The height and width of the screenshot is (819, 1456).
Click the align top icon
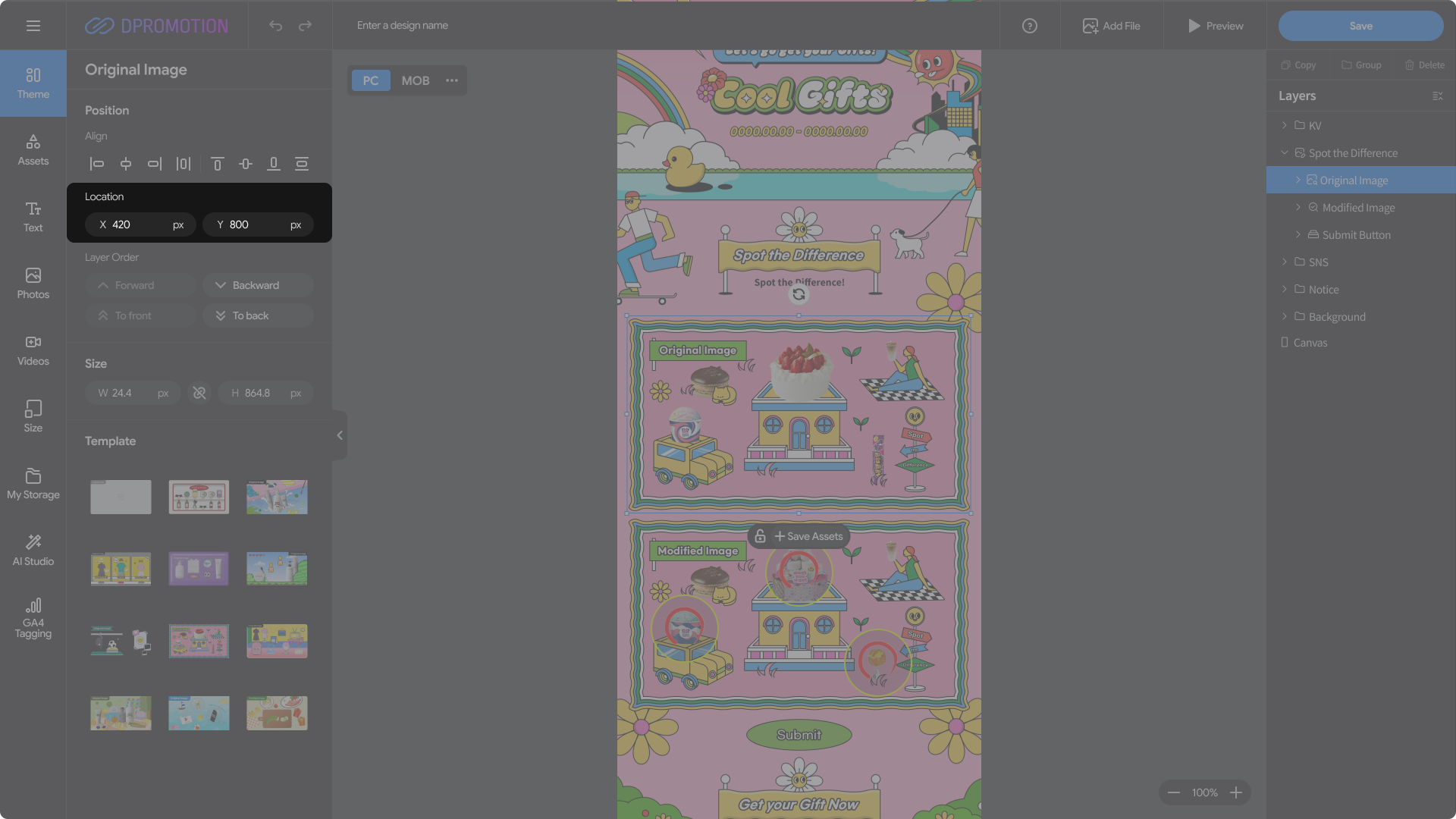click(x=217, y=164)
